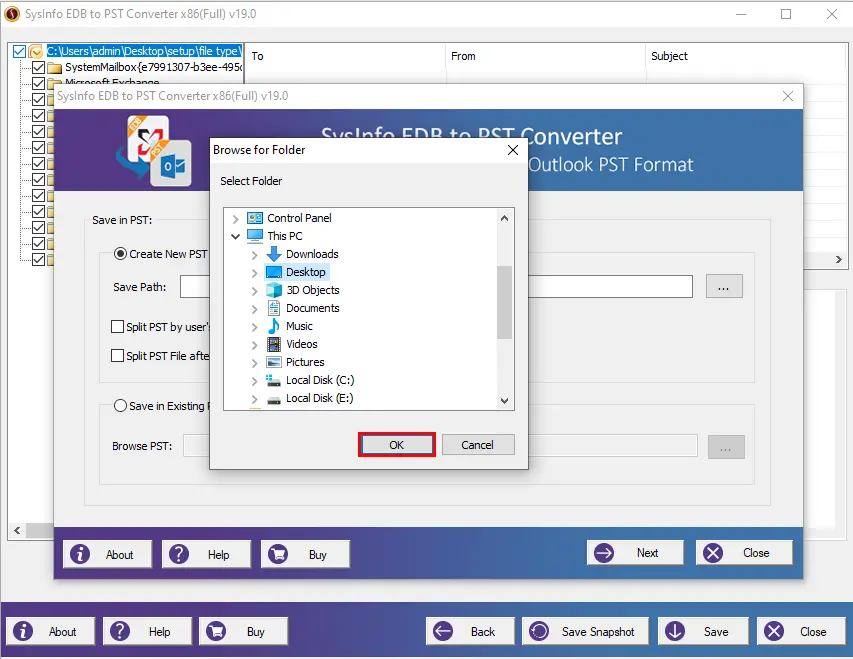
Task: Sort by the Subject column header
Action: [x=745, y=56]
